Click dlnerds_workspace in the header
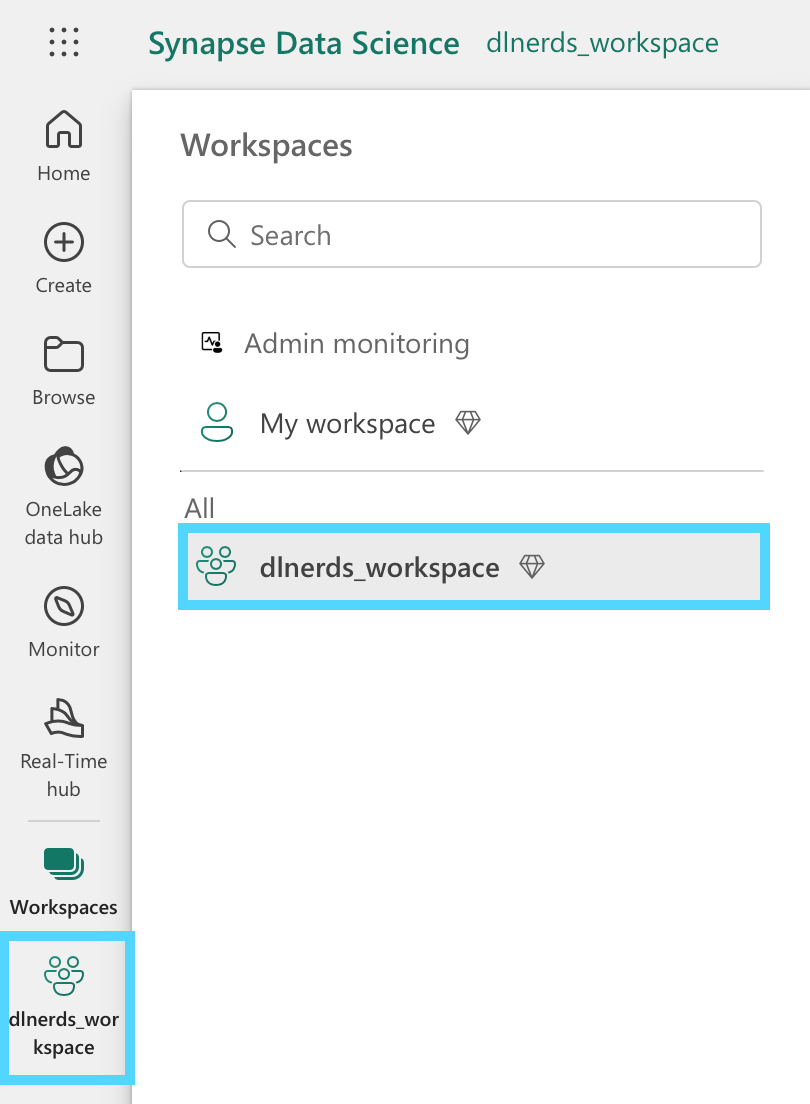 point(602,43)
